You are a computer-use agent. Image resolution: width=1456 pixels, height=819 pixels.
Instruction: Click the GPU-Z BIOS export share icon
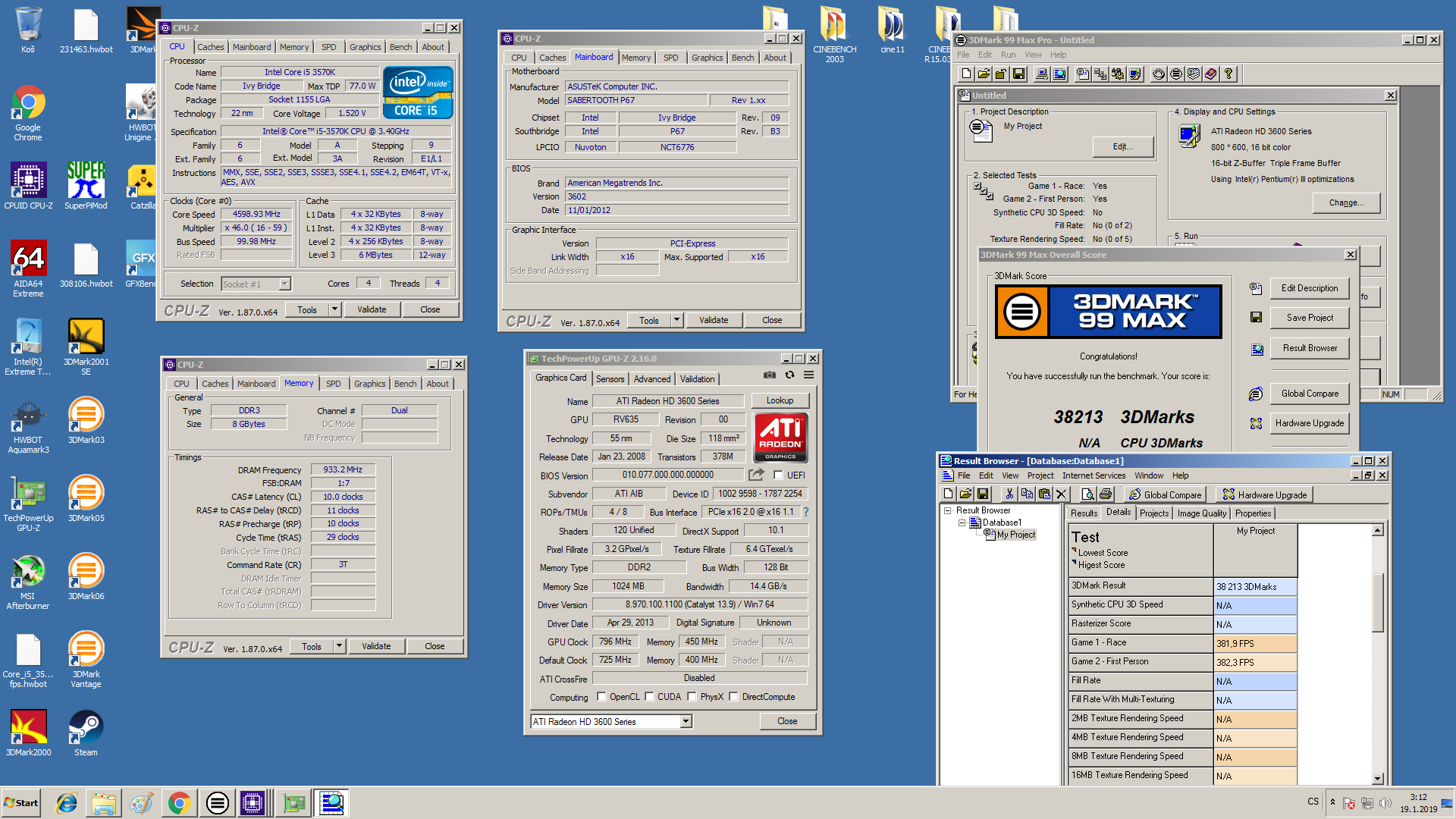[x=756, y=475]
